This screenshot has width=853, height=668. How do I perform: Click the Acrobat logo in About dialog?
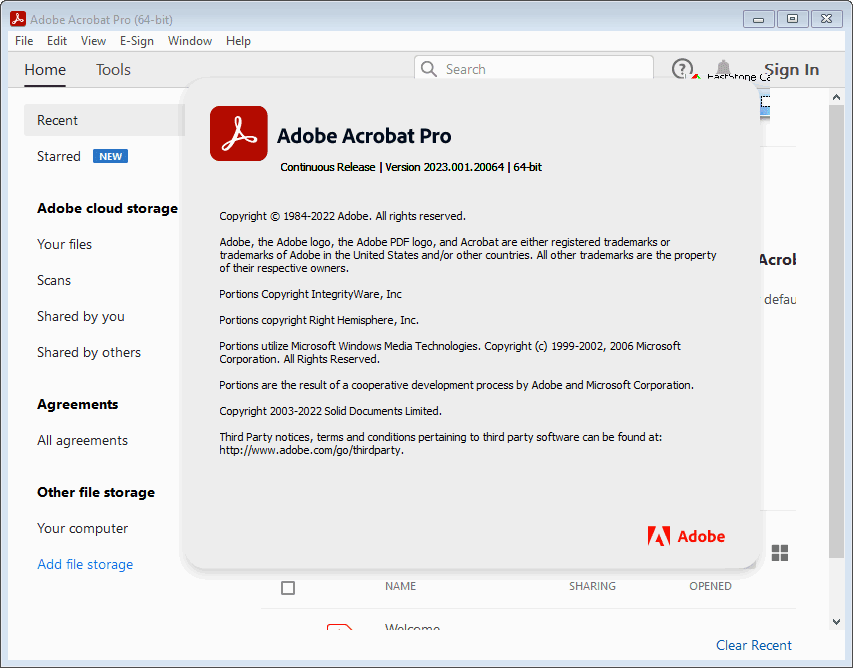tap(239, 133)
